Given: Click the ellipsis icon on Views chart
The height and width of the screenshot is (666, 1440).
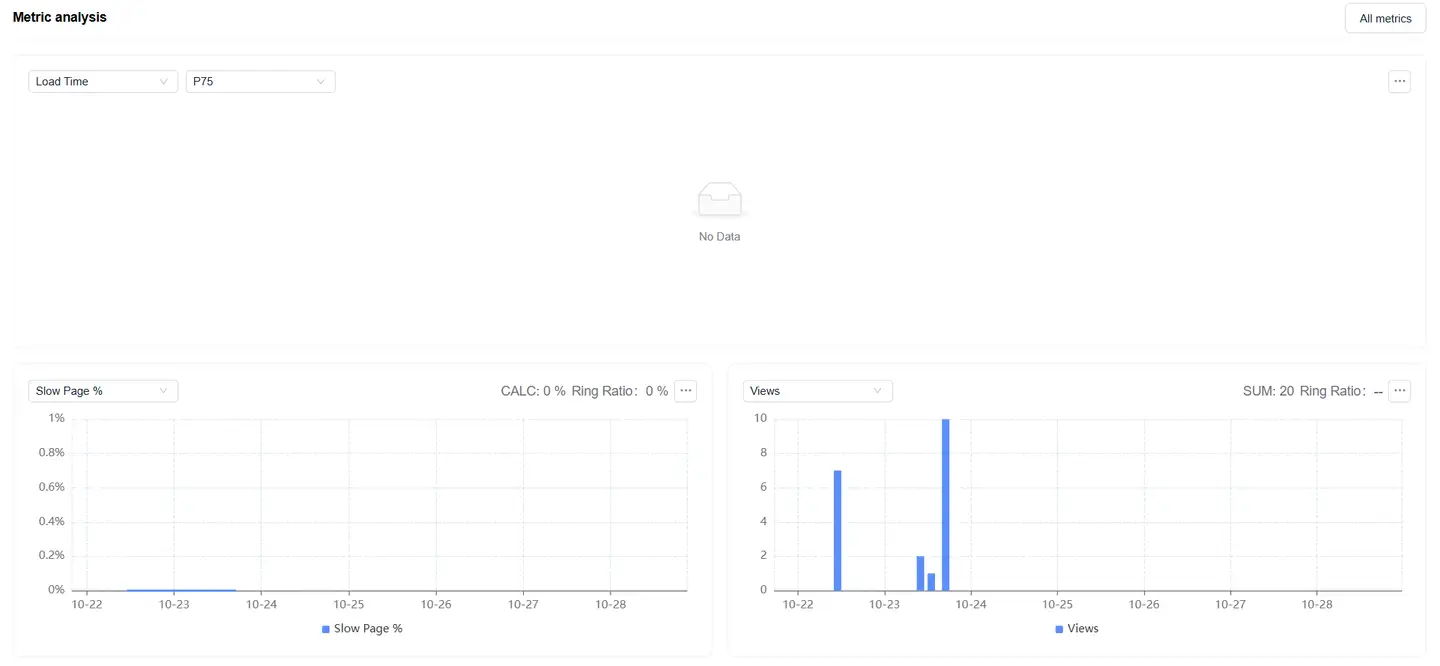Looking at the screenshot, I should [1399, 391].
